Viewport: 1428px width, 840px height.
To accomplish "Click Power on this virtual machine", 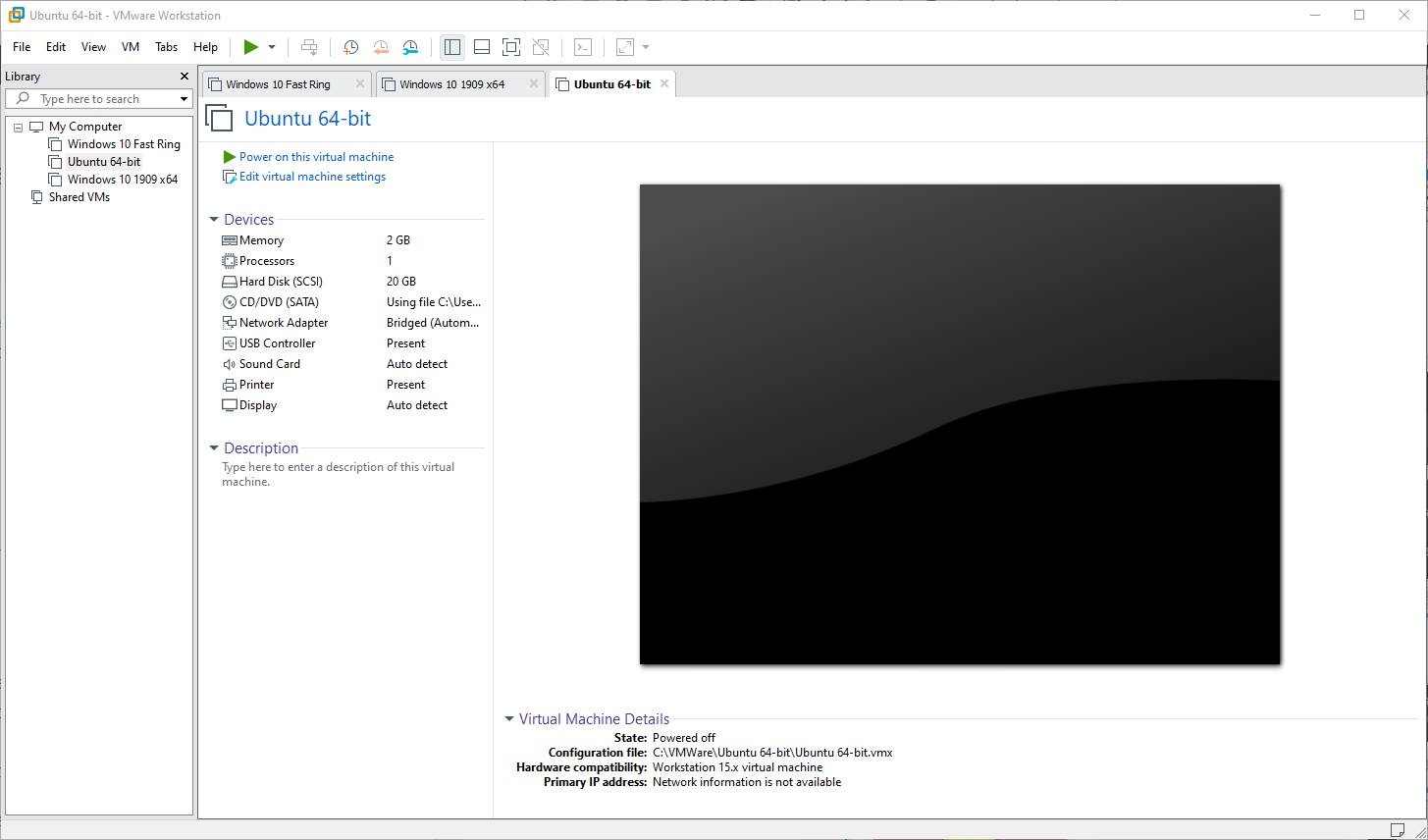I will click(x=316, y=157).
